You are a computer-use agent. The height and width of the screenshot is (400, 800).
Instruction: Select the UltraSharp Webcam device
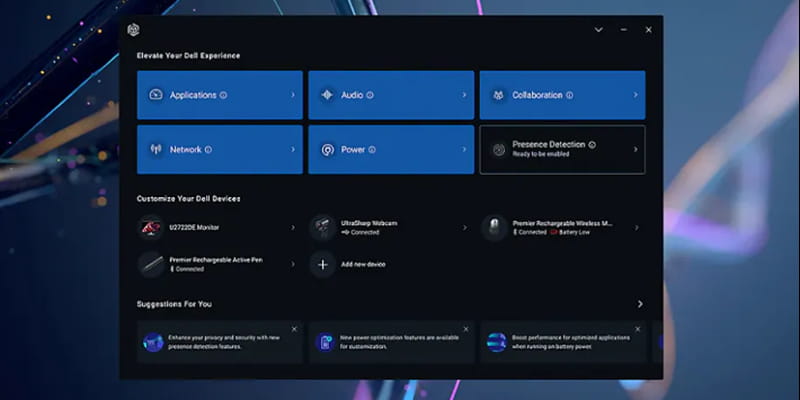[390, 228]
